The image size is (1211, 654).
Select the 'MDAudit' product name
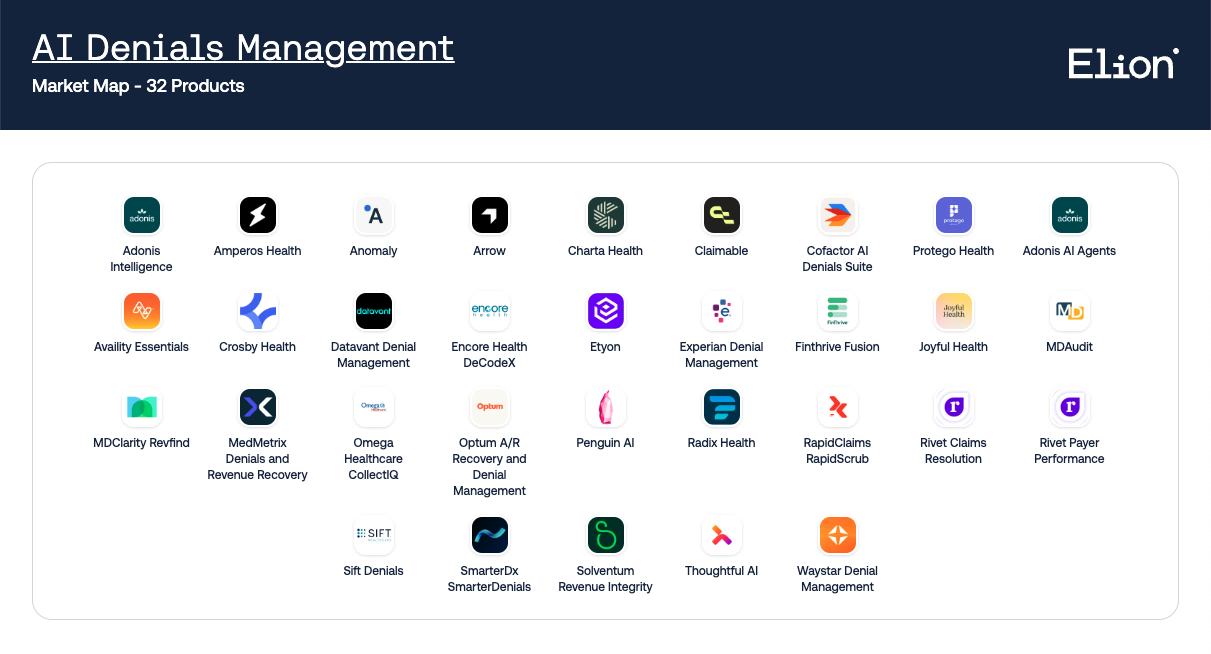(1069, 347)
